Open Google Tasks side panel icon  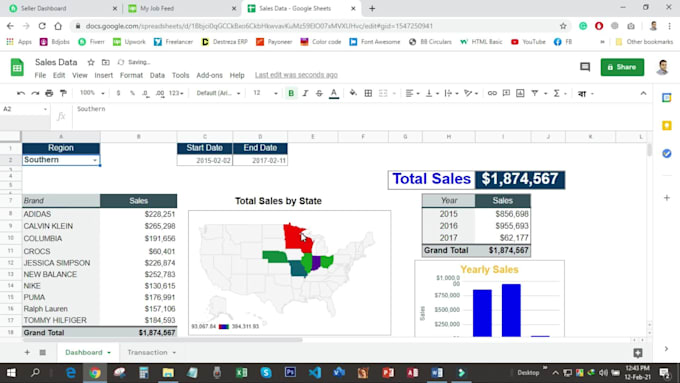667,154
